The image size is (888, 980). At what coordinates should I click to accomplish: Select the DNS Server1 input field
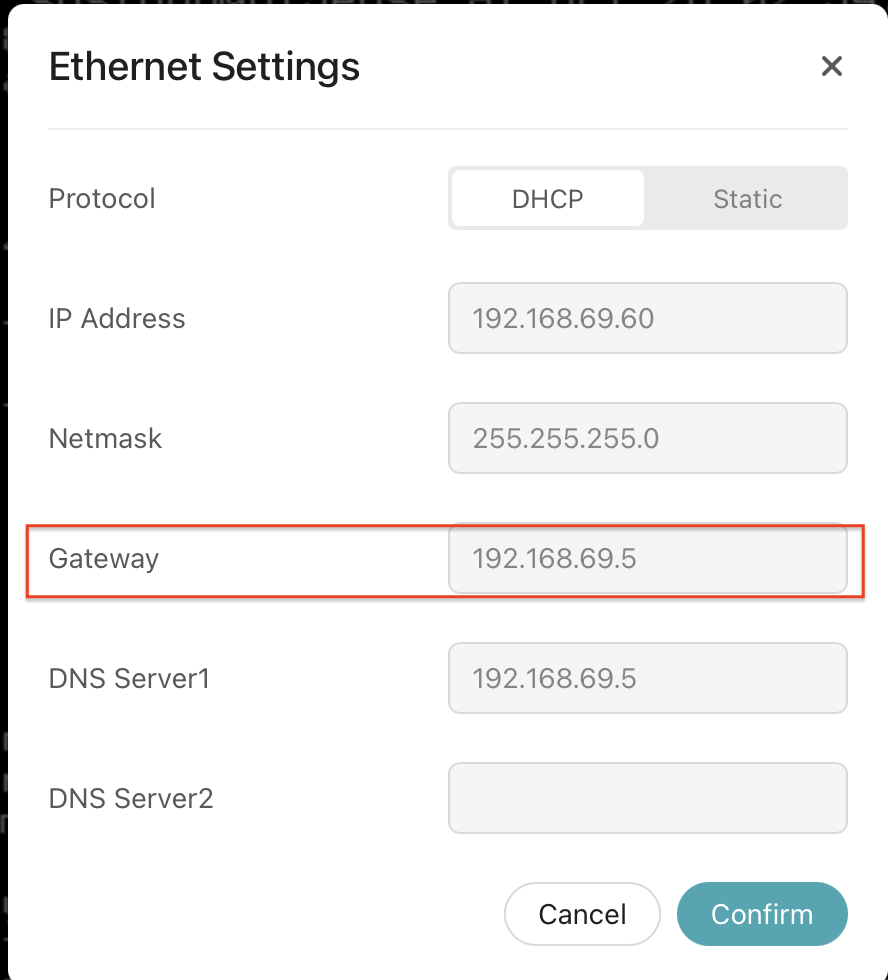[x=647, y=679]
